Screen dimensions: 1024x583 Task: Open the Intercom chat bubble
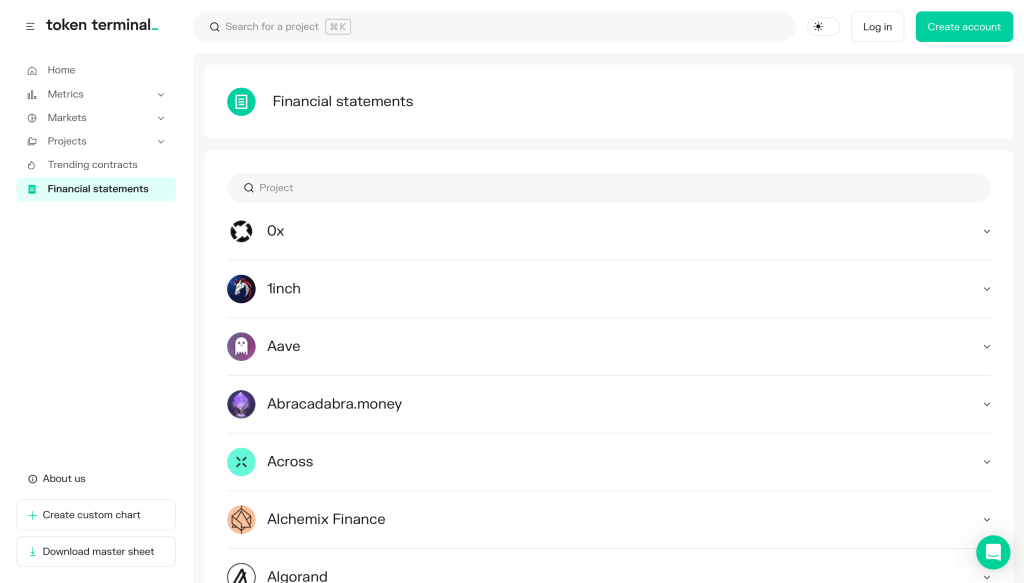pos(993,552)
